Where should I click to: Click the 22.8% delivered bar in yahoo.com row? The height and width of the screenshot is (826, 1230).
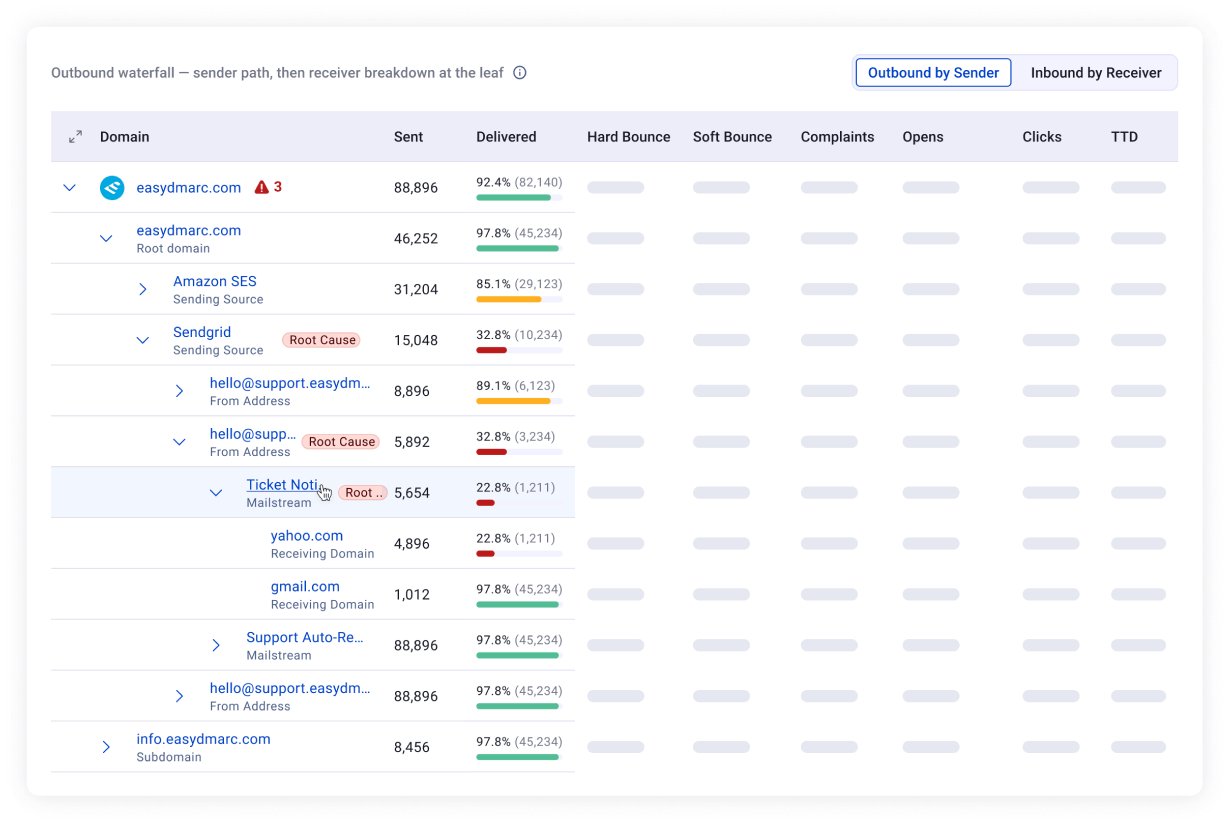519,553
